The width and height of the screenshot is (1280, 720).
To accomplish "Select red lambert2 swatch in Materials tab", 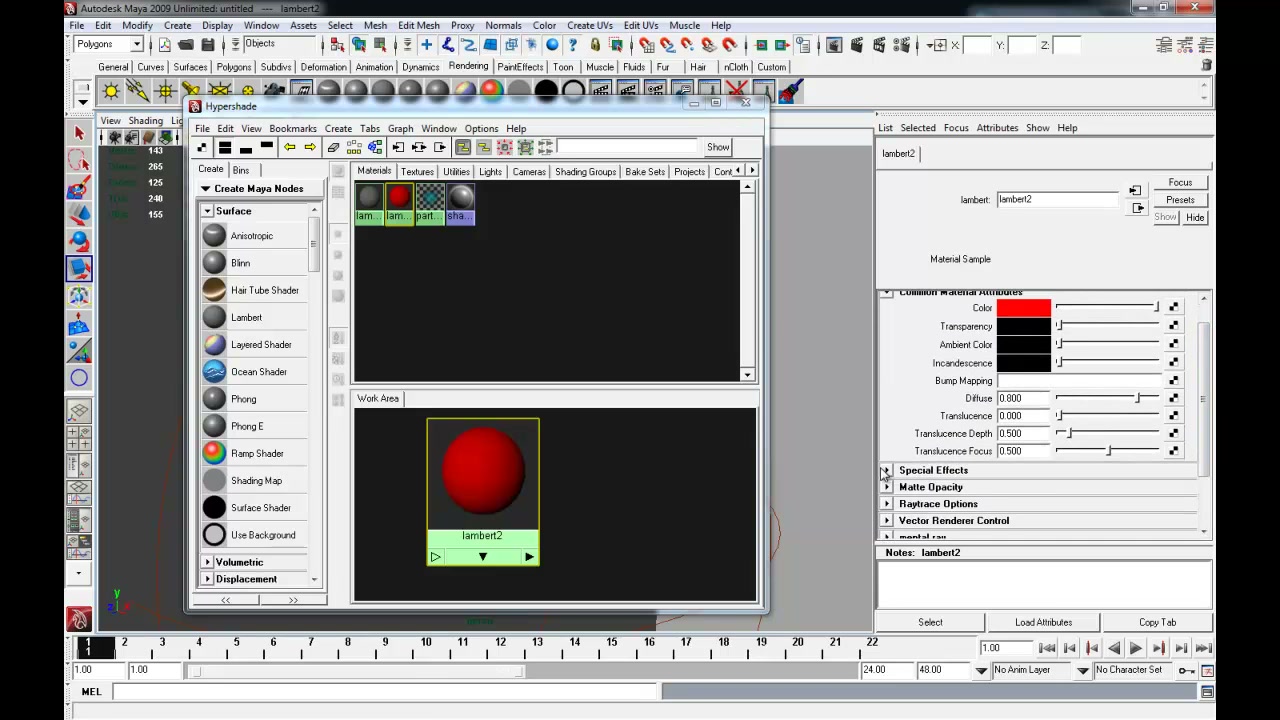I will pos(399,204).
